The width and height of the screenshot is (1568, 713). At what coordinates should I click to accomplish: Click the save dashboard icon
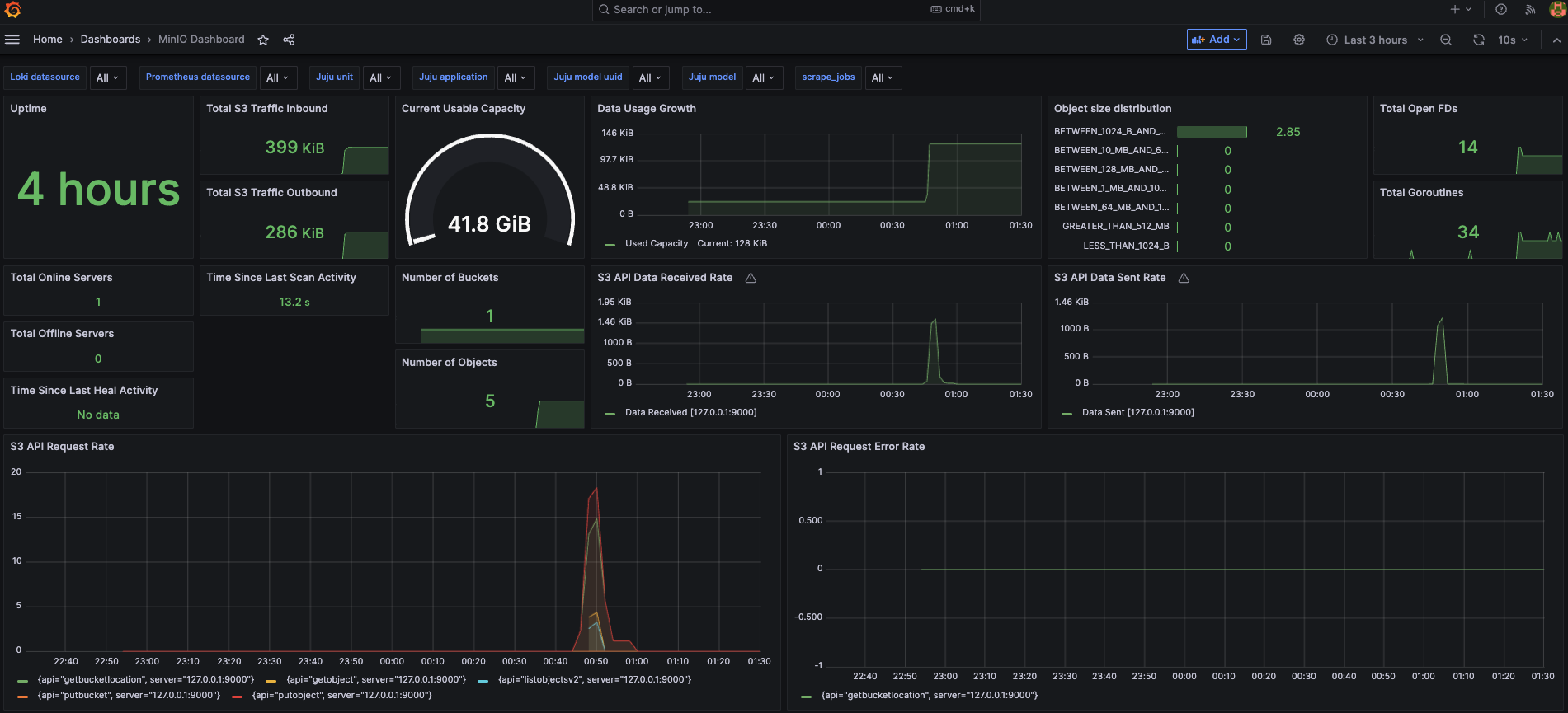[1266, 40]
